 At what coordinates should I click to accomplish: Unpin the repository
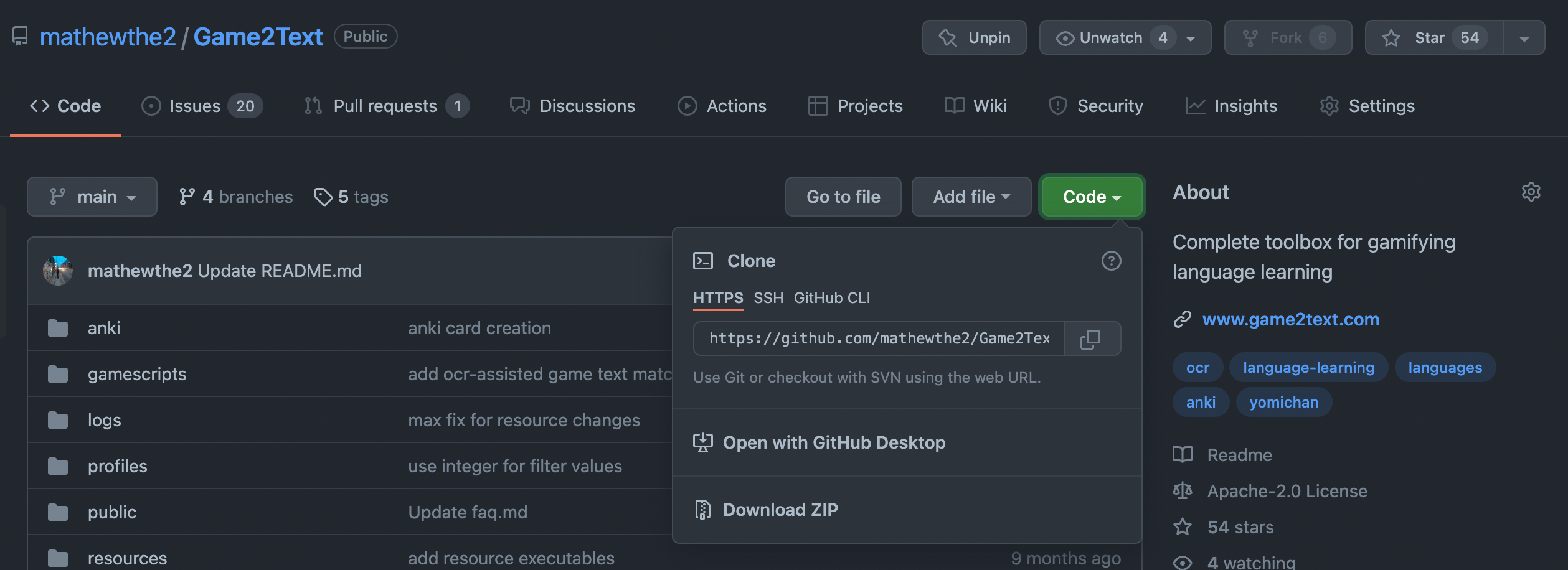pos(974,37)
